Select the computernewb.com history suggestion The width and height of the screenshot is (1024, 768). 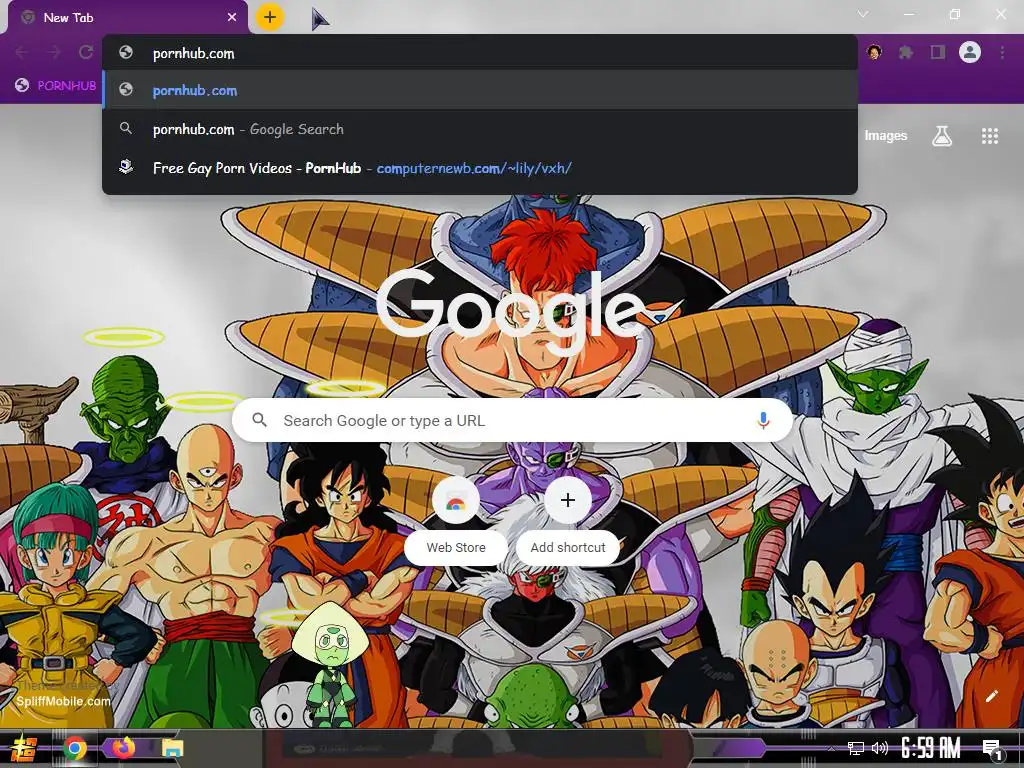pos(479,168)
